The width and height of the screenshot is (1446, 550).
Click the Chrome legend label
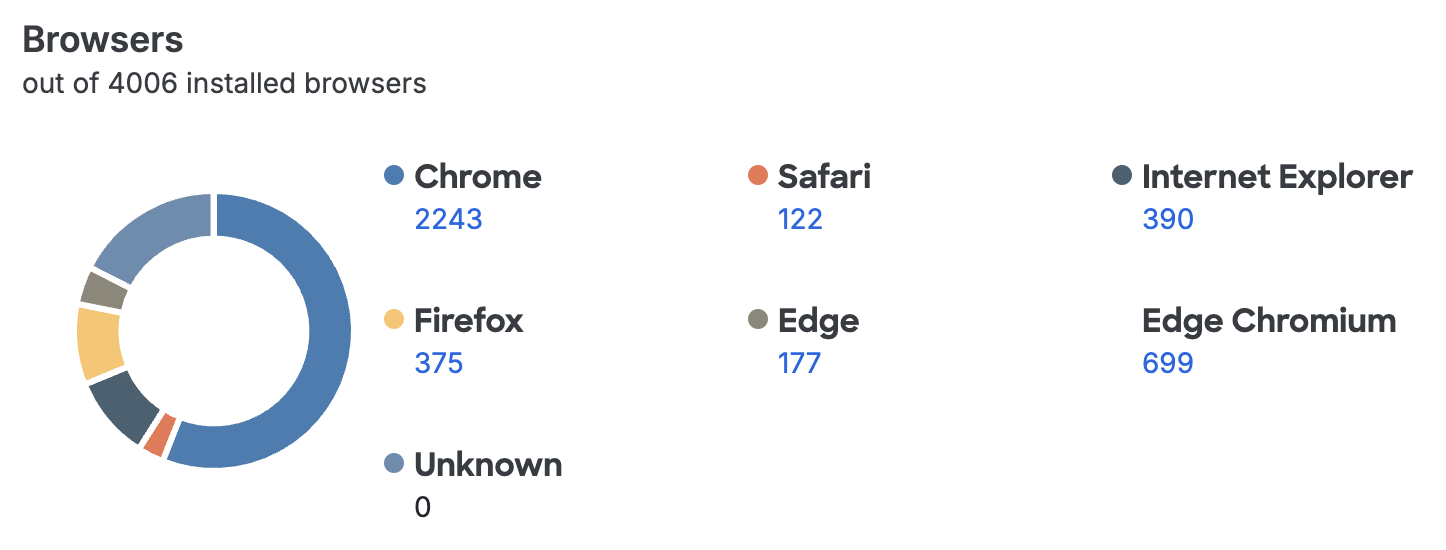pyautogui.click(x=477, y=177)
